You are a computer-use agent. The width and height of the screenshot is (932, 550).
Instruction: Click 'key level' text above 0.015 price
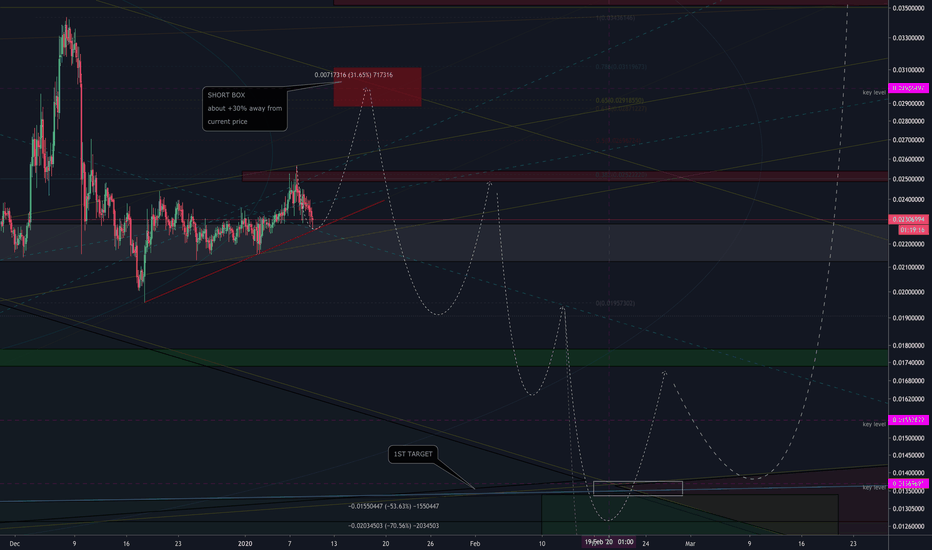click(874, 425)
